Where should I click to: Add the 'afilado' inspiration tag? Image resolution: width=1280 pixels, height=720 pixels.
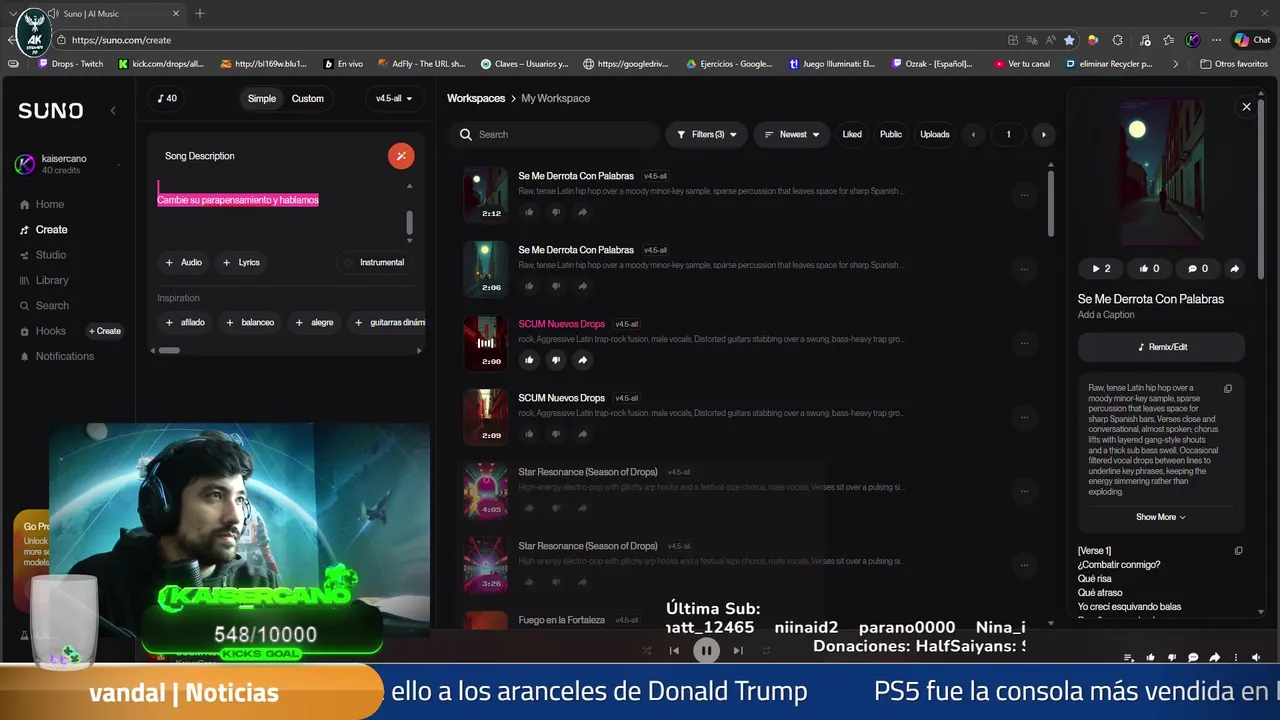point(185,322)
